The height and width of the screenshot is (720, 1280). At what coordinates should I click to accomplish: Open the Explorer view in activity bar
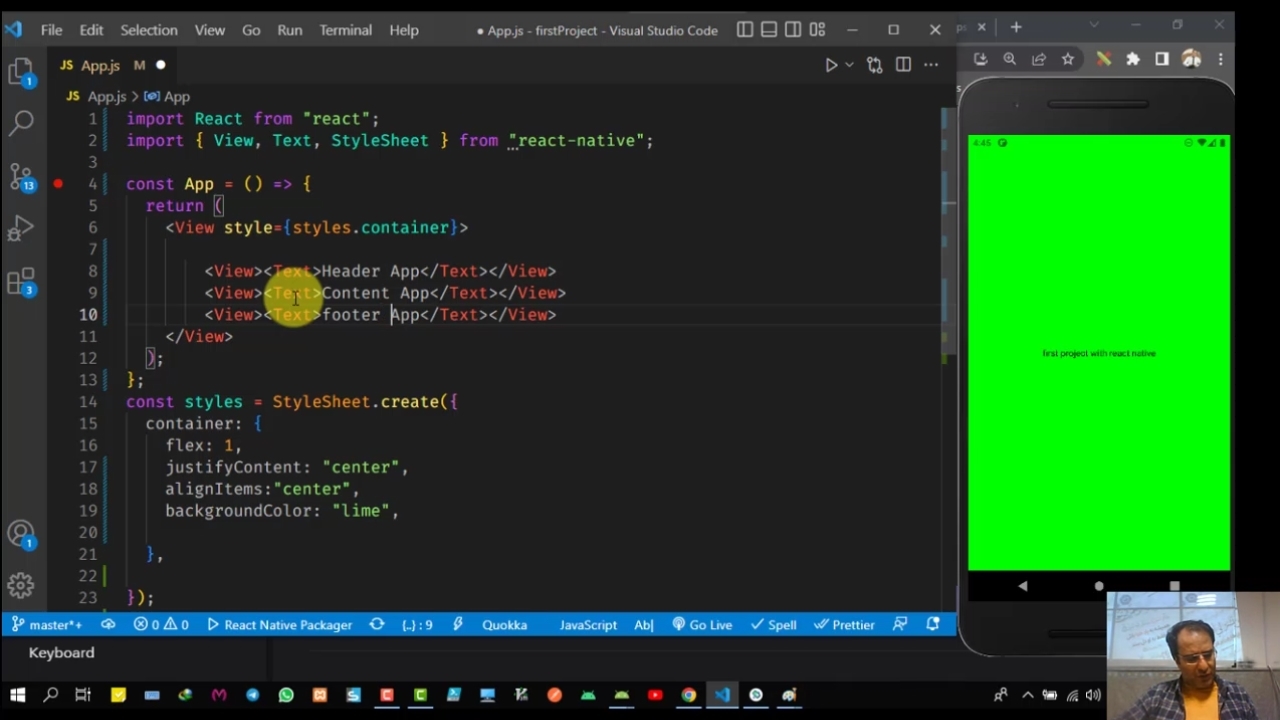pos(21,71)
